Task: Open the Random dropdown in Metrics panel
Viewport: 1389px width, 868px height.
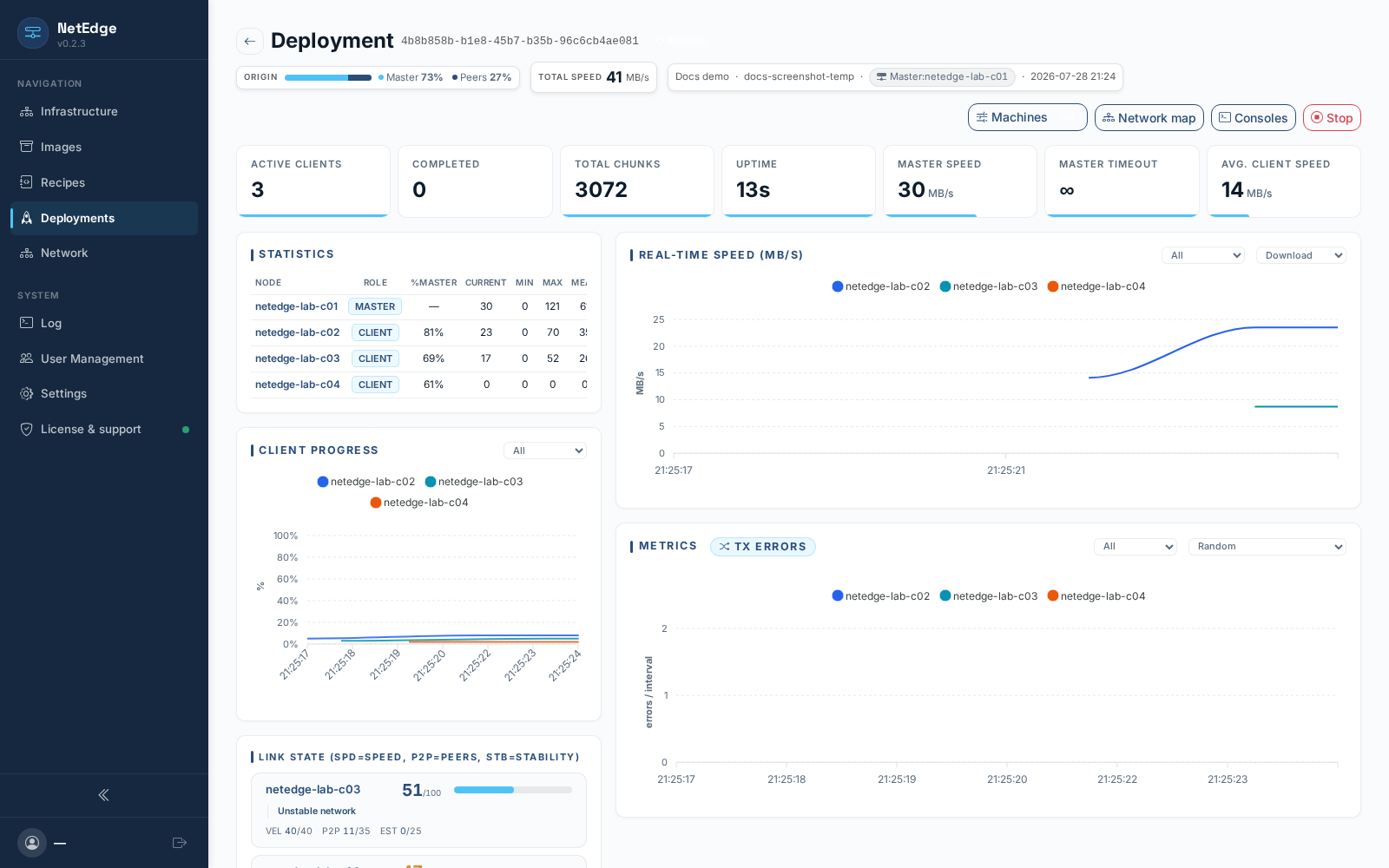Action: point(1267,547)
